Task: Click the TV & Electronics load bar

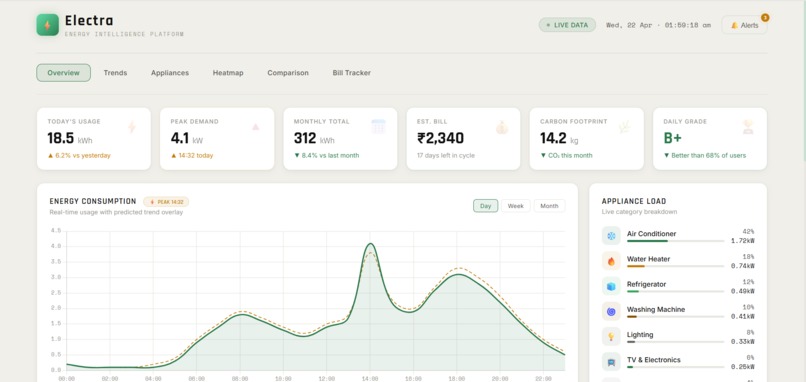Action: pyautogui.click(x=675, y=367)
